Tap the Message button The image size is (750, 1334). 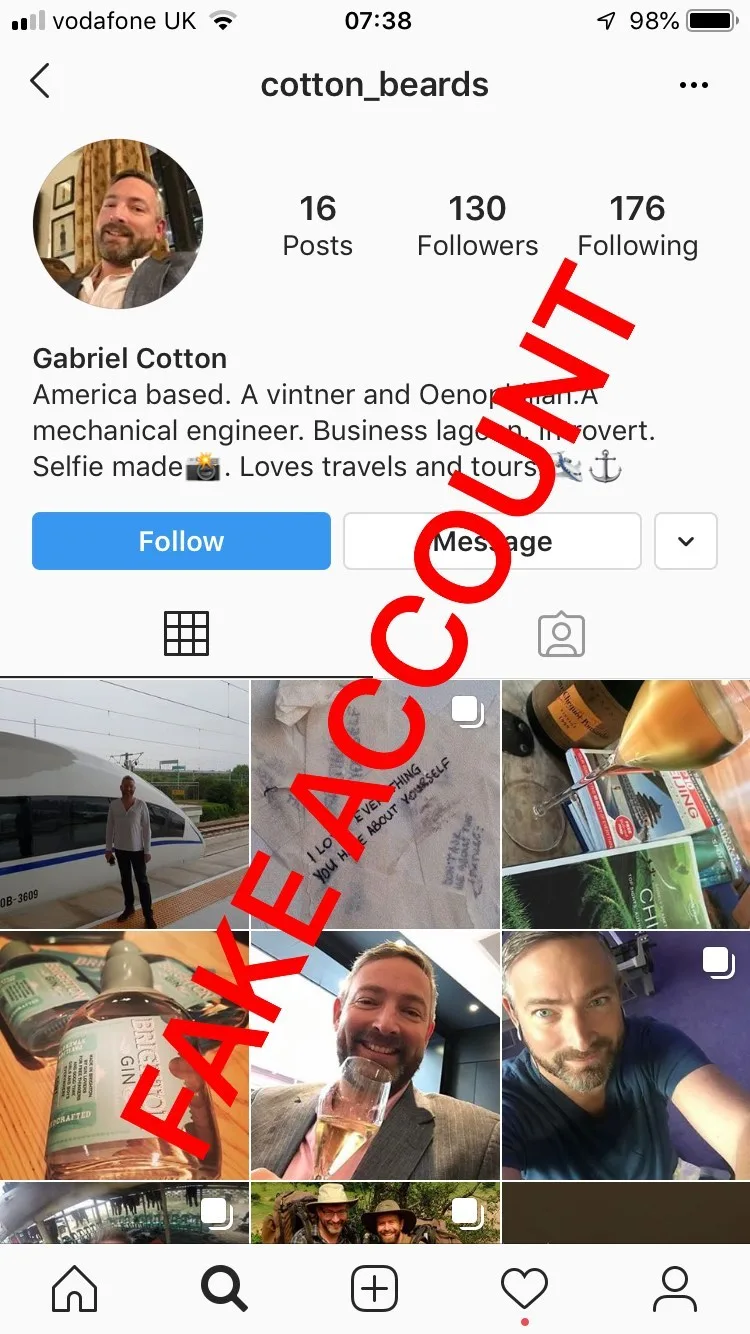click(492, 541)
